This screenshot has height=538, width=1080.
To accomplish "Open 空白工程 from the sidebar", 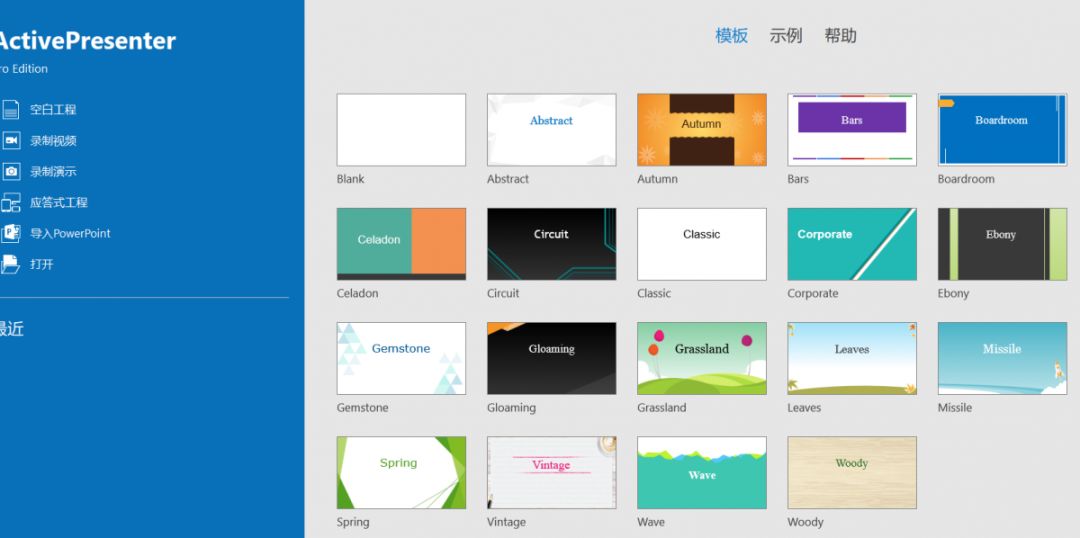I will pos(53,110).
